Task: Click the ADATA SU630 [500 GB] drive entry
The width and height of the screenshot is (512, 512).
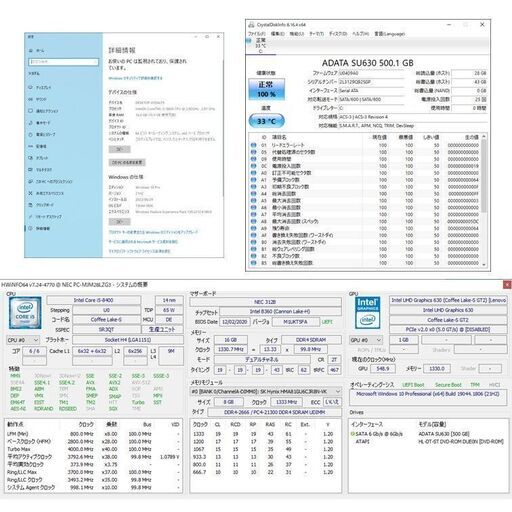Action: (444, 434)
